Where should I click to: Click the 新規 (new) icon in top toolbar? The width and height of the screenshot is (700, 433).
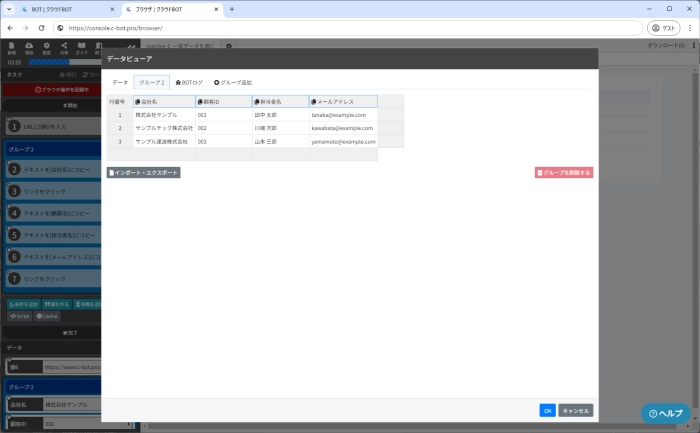coord(11,46)
